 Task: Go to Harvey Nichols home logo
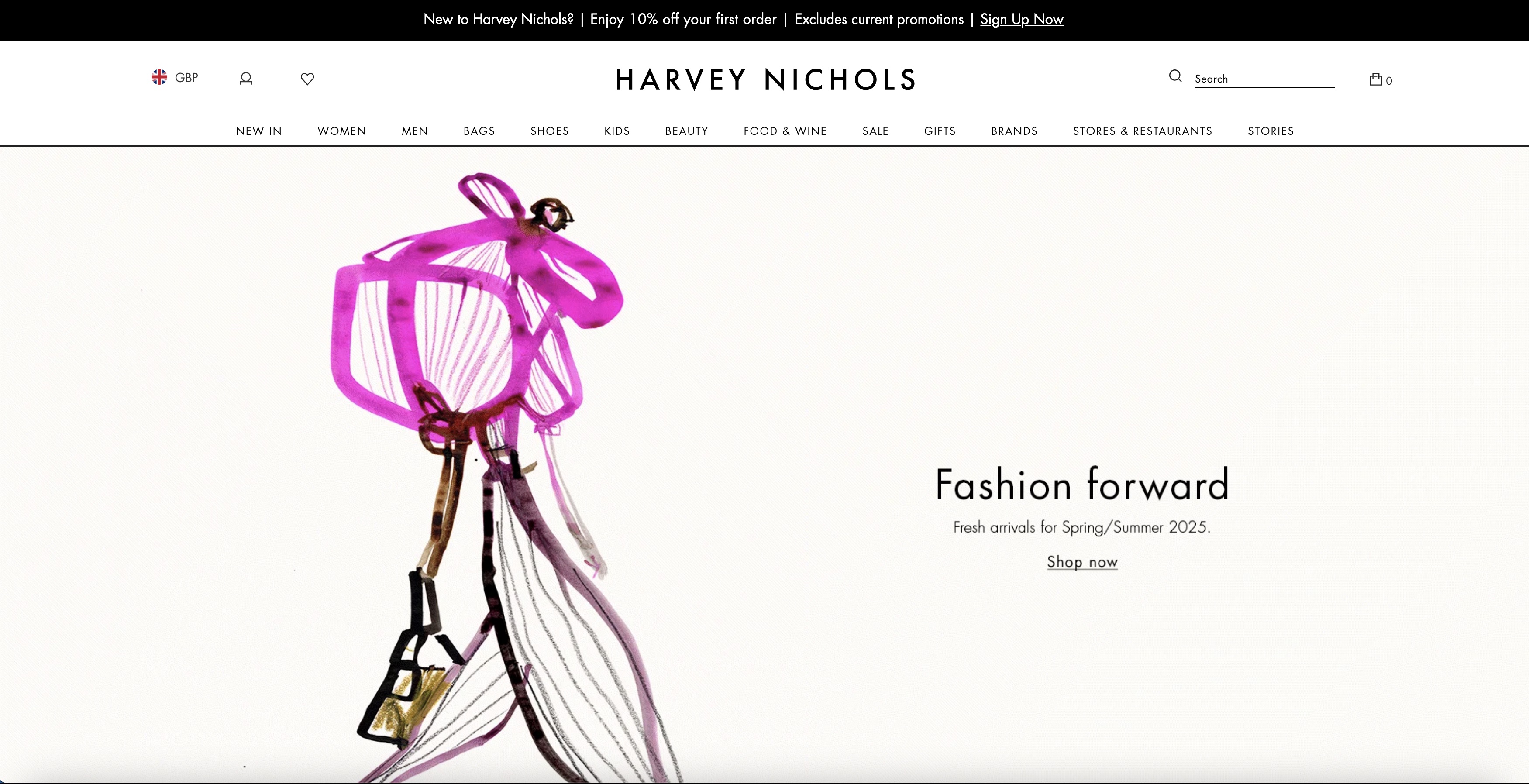[766, 79]
